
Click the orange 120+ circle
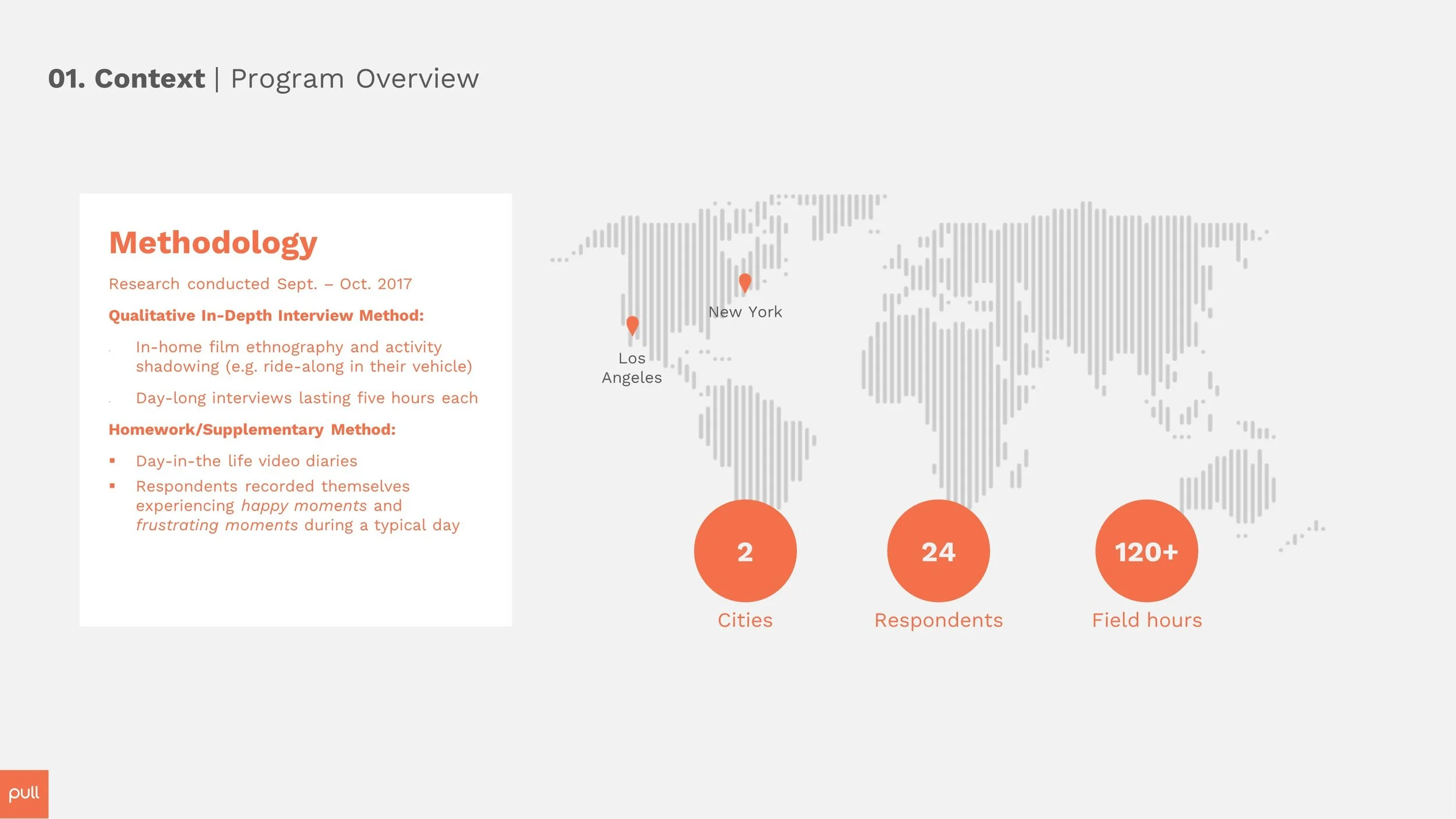[x=1146, y=551]
